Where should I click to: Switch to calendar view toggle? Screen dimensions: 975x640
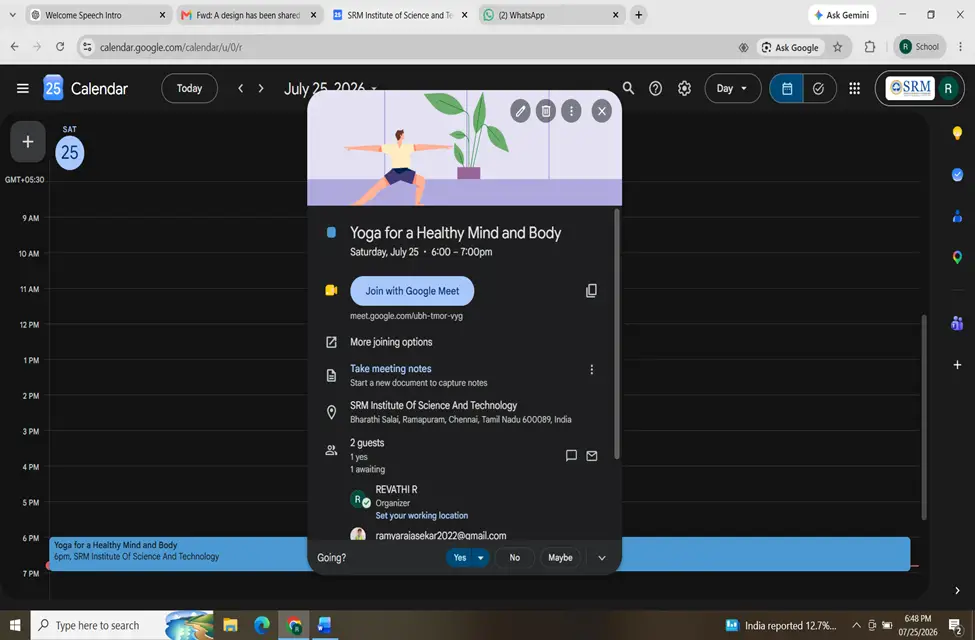point(787,88)
